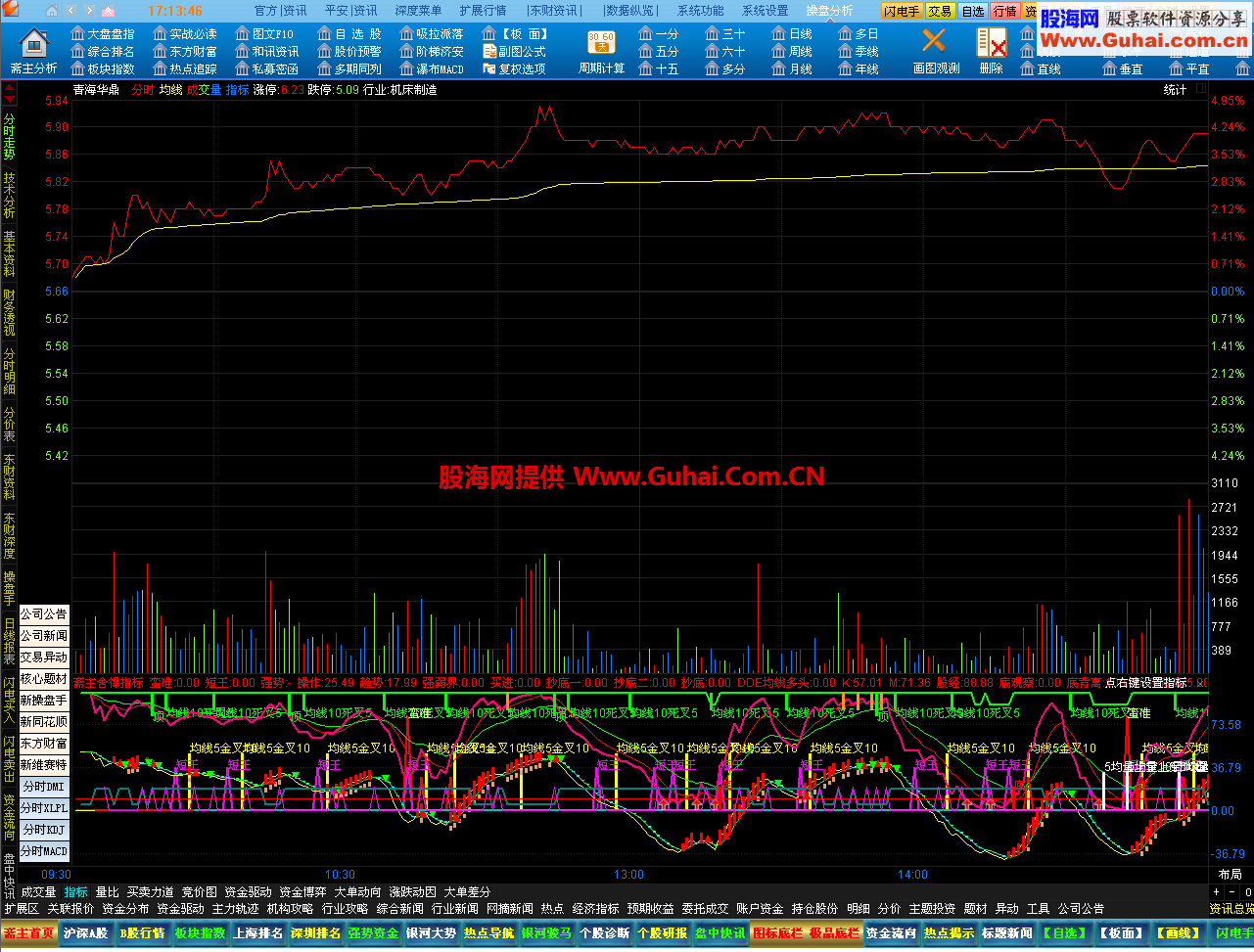Switch to the 成交量 sub-chart tab
Screen dimensions: 1254x952
click(38, 891)
